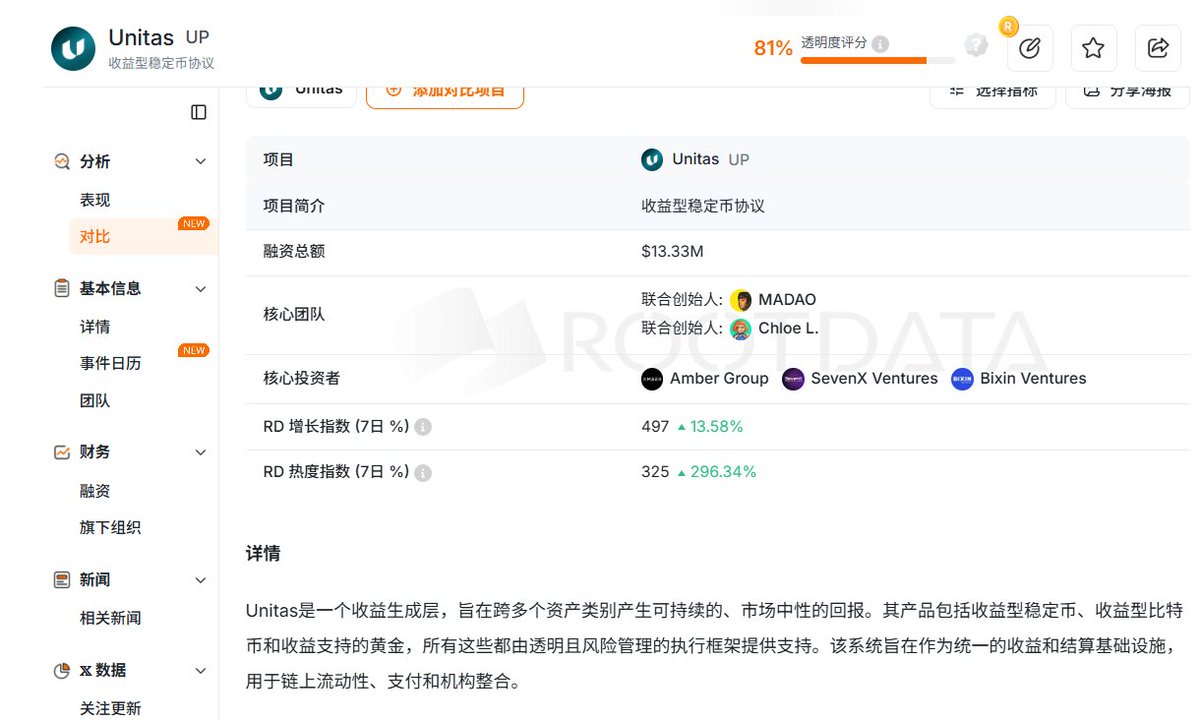Viewport: 1200px width, 721px height.
Task: Click the 基本信息 section icon
Action: pyautogui.click(x=62, y=288)
